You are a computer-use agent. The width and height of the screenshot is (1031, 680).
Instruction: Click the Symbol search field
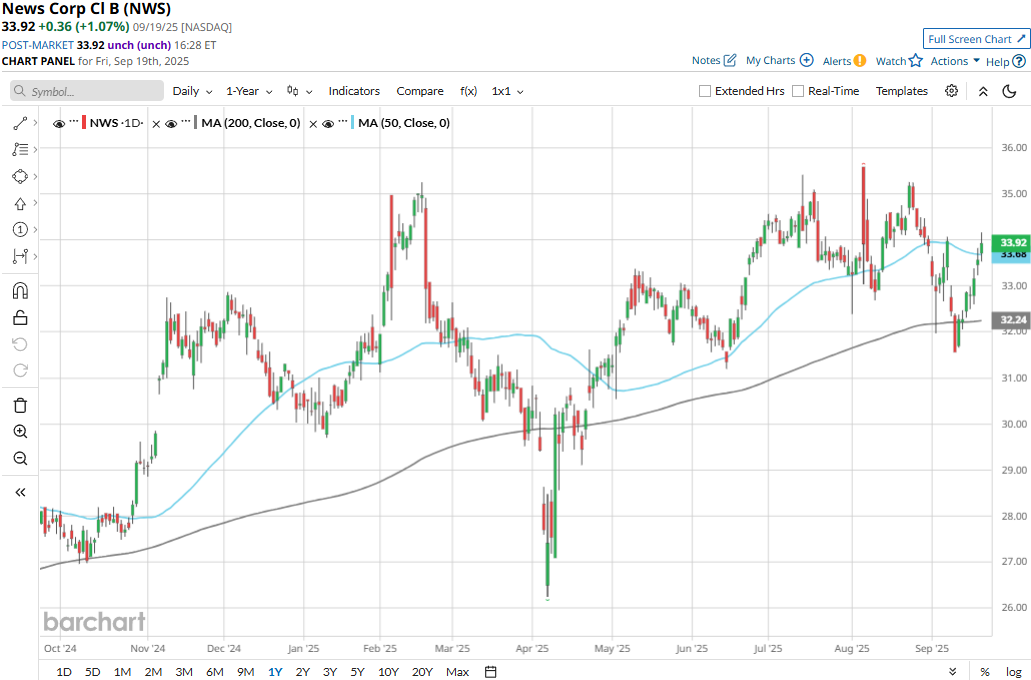click(x=88, y=91)
